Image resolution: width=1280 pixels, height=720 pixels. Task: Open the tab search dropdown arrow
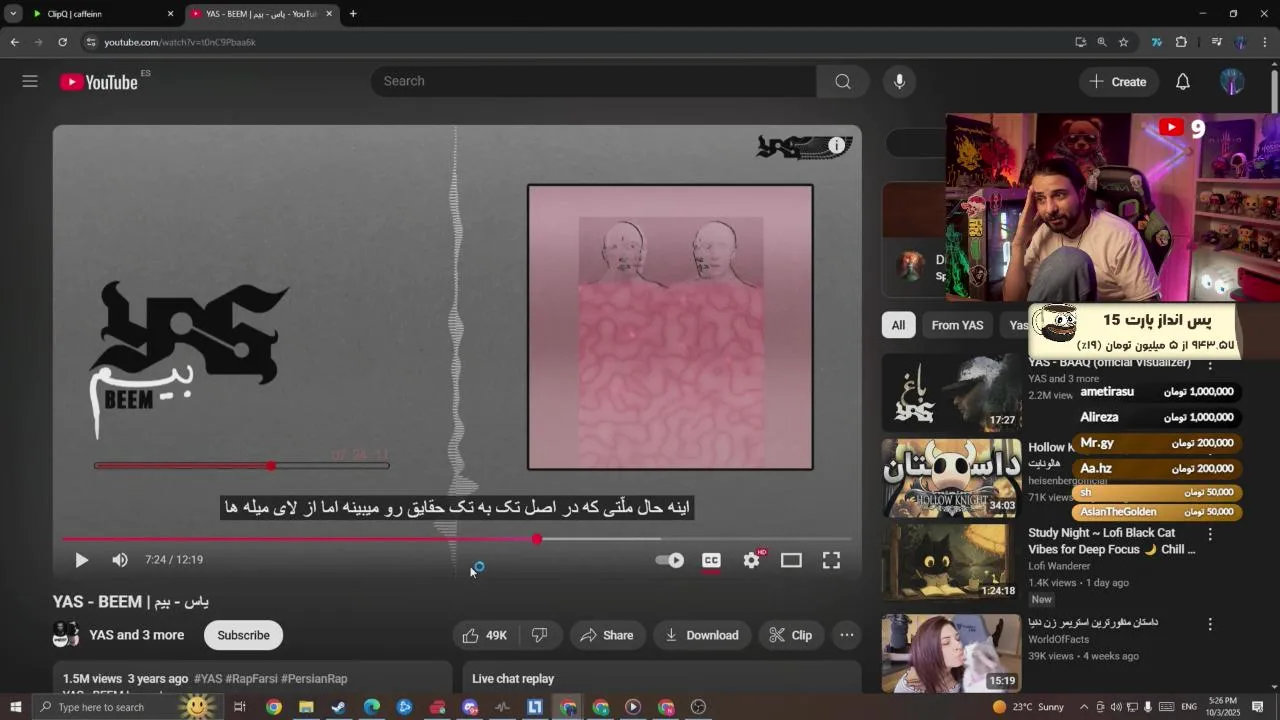13,14
